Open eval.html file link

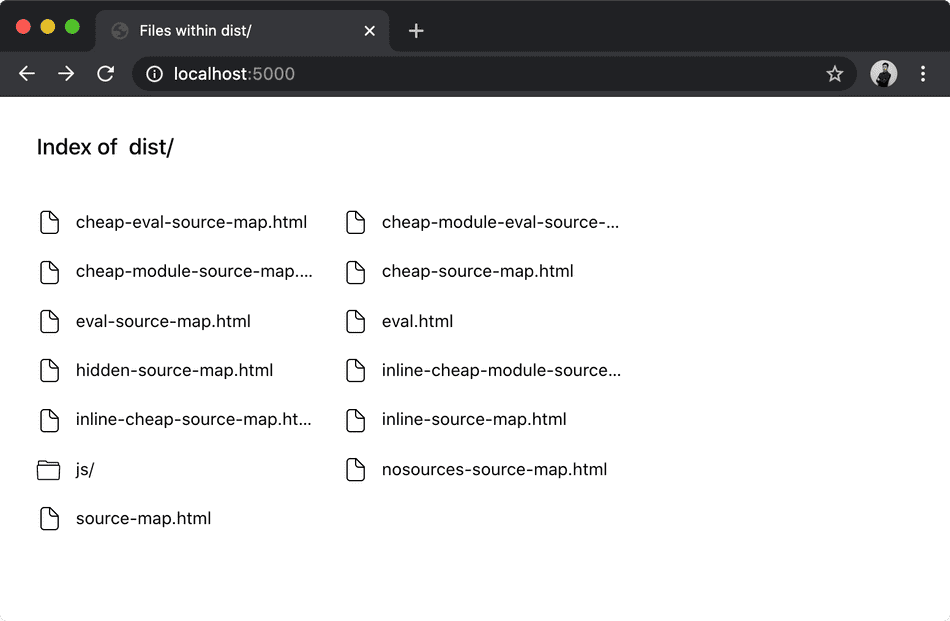point(417,321)
